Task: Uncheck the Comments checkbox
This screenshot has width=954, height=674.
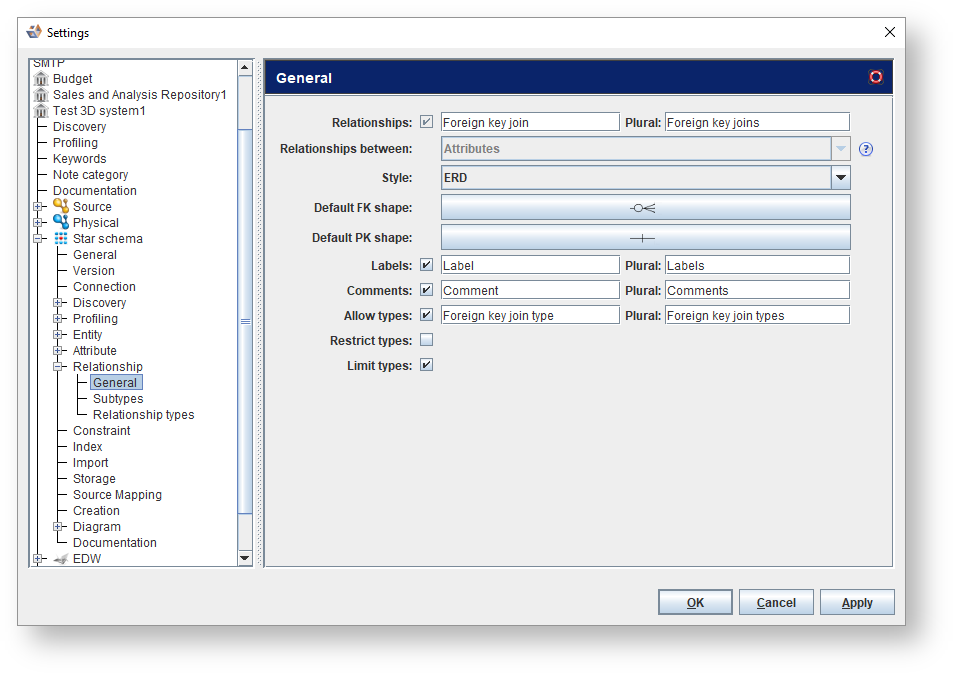Action: coord(427,290)
